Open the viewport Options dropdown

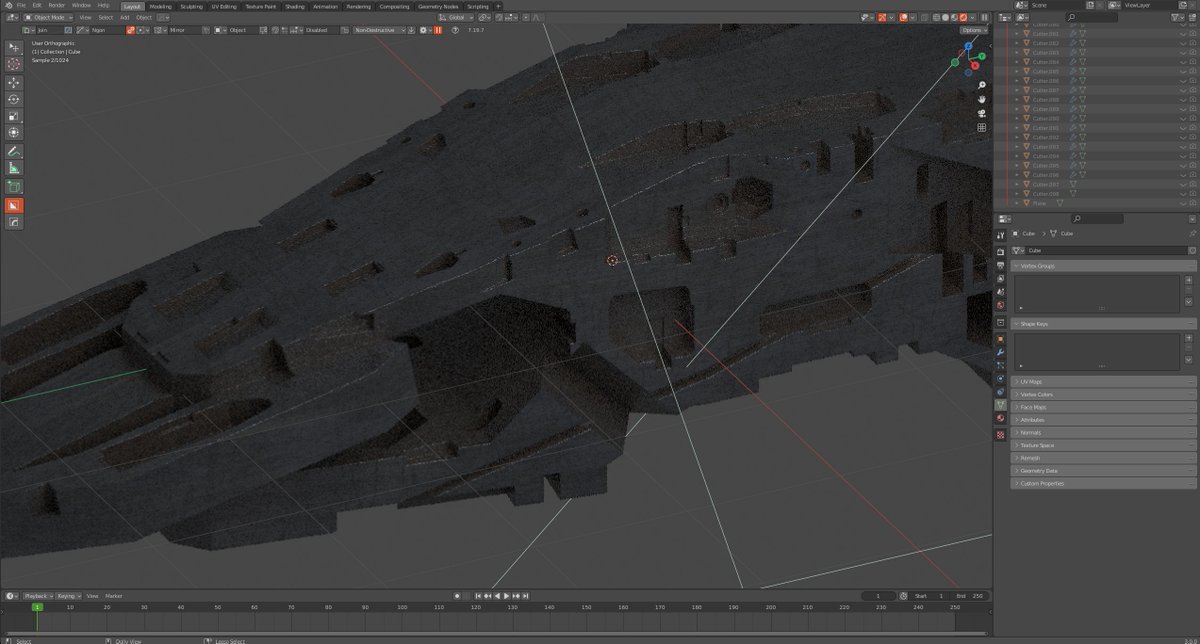click(972, 30)
